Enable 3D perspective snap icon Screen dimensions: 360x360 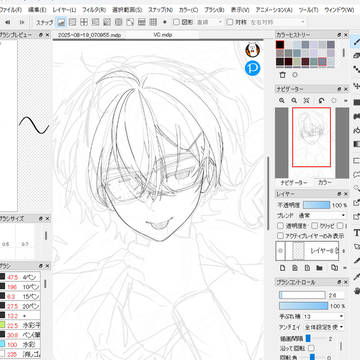pos(142,22)
